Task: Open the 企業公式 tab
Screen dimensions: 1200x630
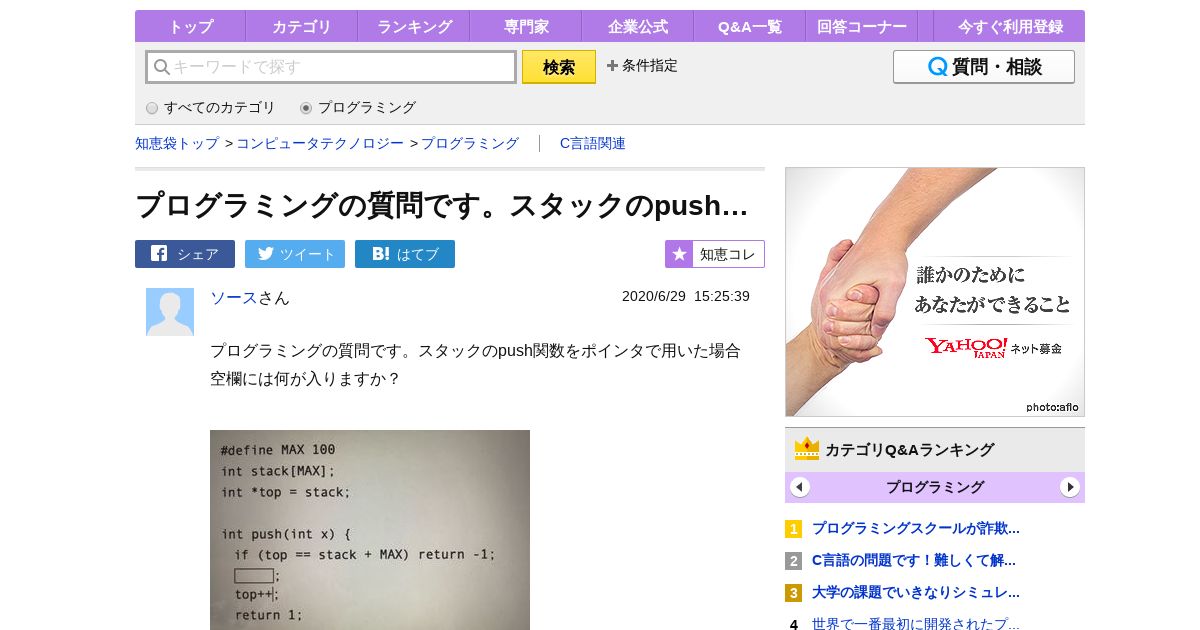Action: click(x=638, y=27)
